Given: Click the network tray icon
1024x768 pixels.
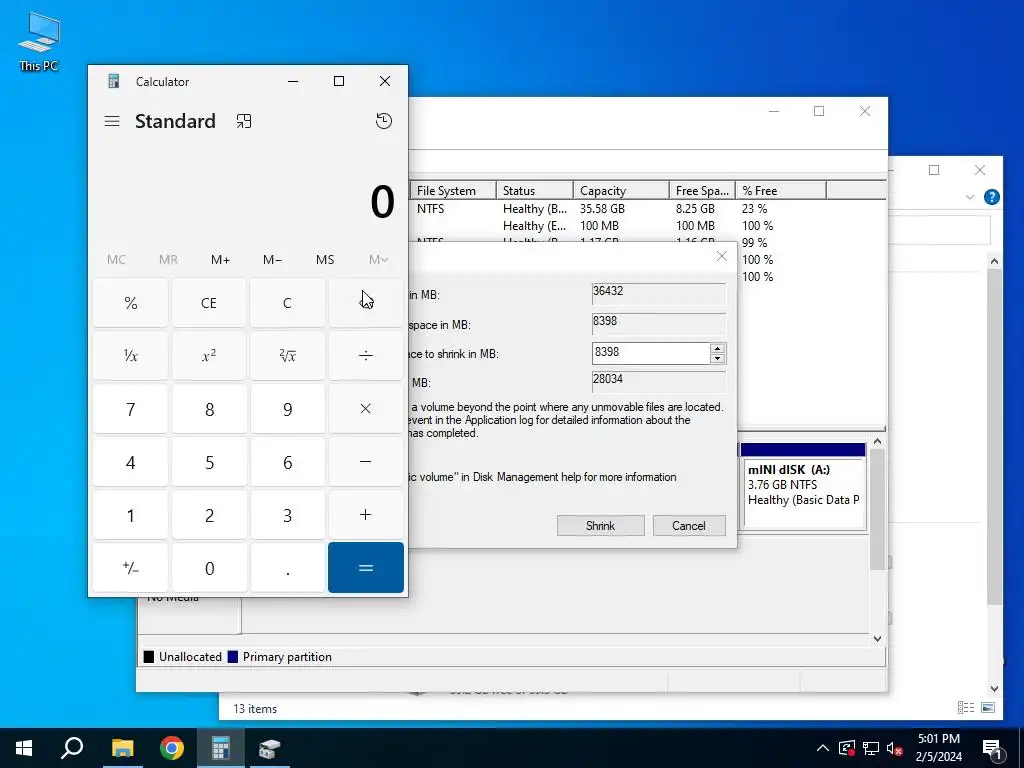Looking at the screenshot, I should pos(871,748).
